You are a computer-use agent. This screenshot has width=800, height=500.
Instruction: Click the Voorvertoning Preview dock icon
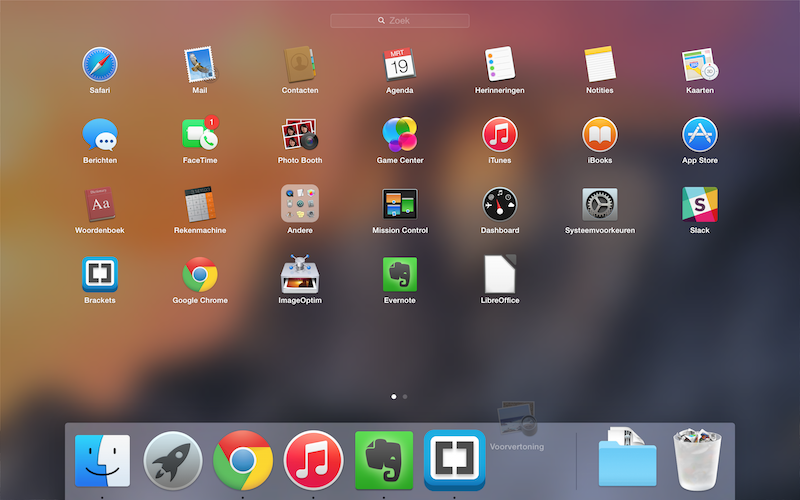tap(517, 419)
